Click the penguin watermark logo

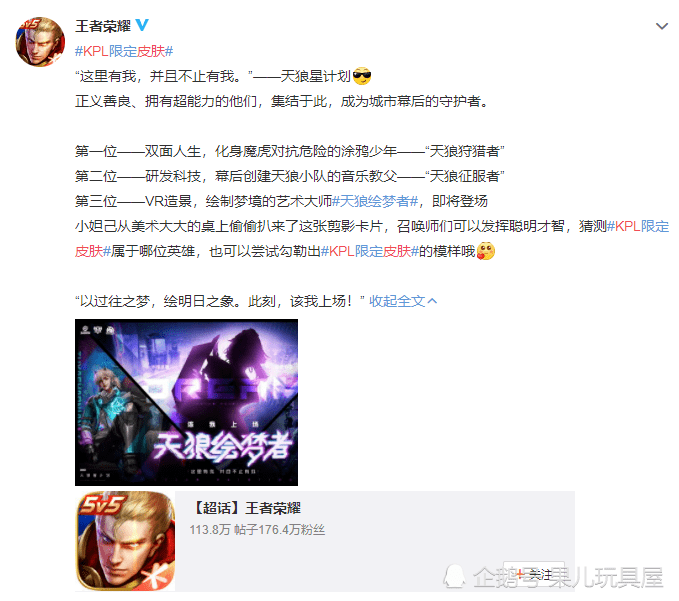(454, 577)
